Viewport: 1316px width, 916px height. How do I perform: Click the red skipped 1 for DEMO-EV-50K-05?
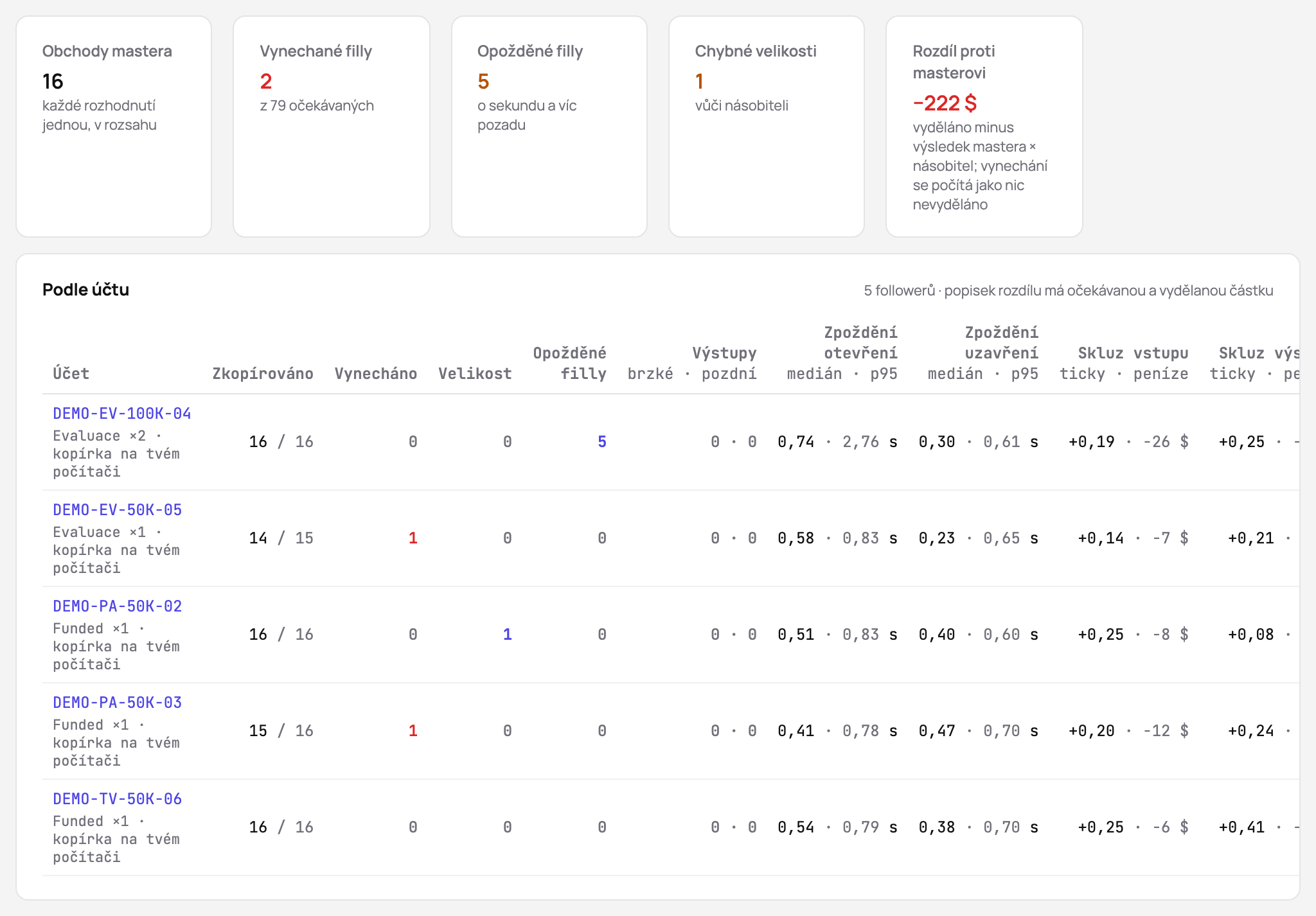413,538
